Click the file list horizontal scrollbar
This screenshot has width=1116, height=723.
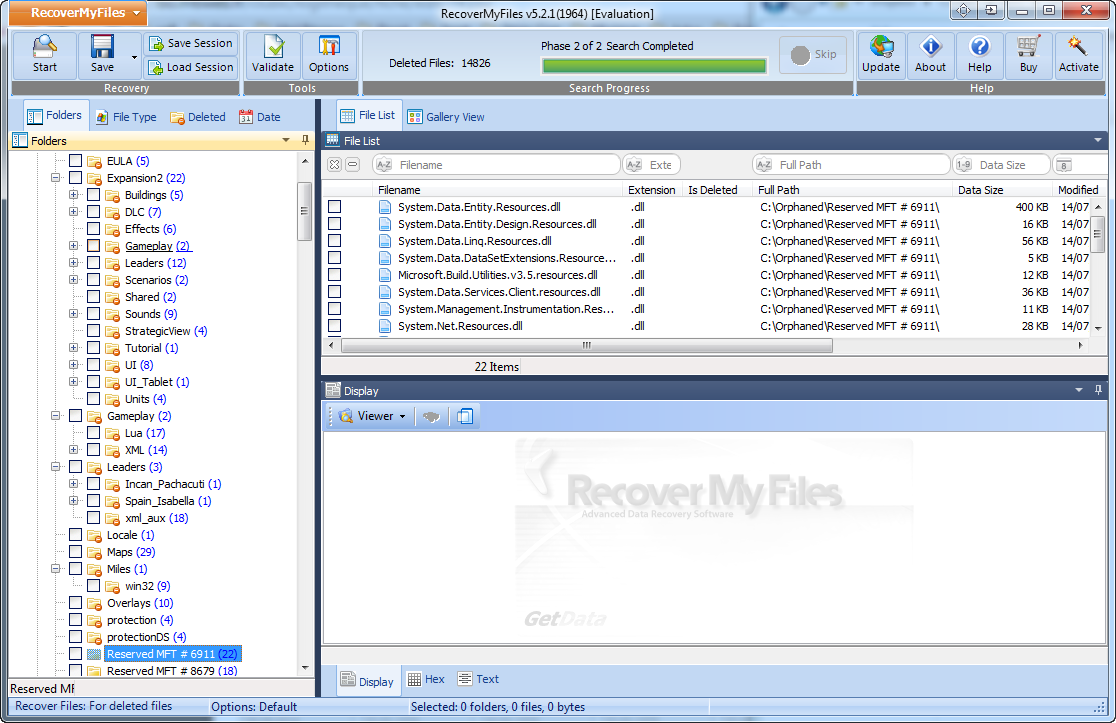point(586,345)
